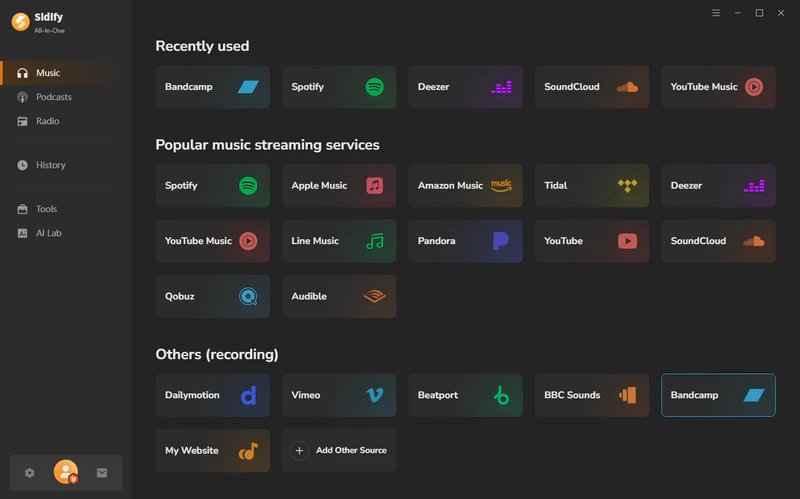The height and width of the screenshot is (499, 800).
Task: Click the Pandora label
Action: 437,241
